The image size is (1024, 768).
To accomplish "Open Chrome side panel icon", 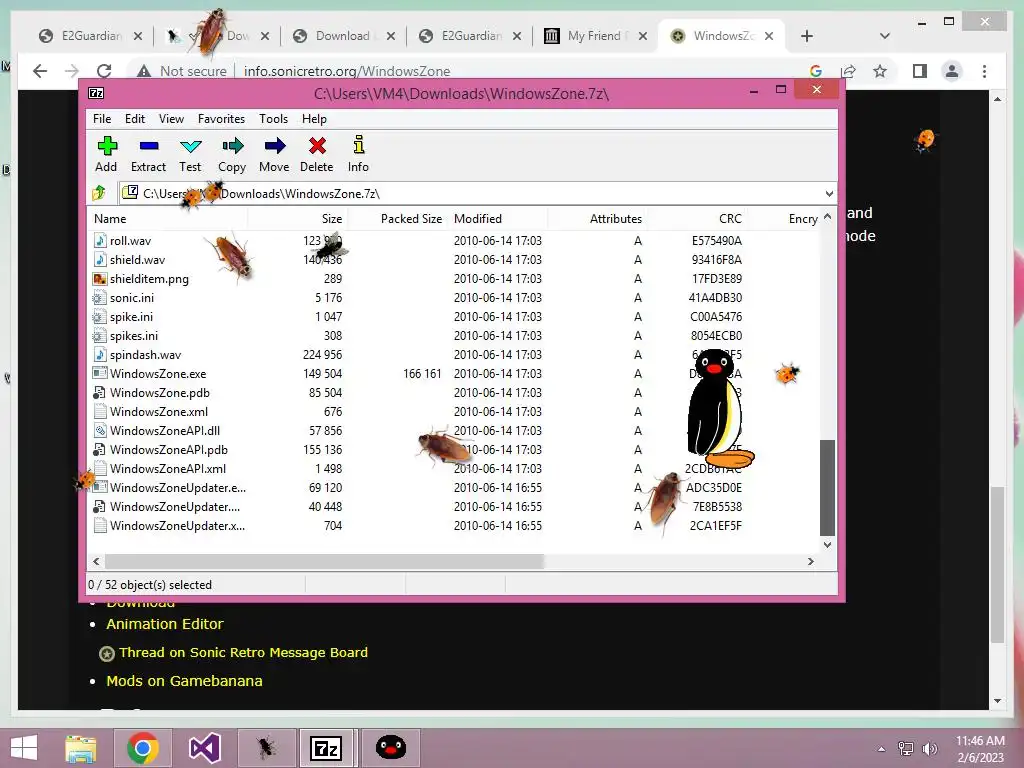I will [920, 71].
